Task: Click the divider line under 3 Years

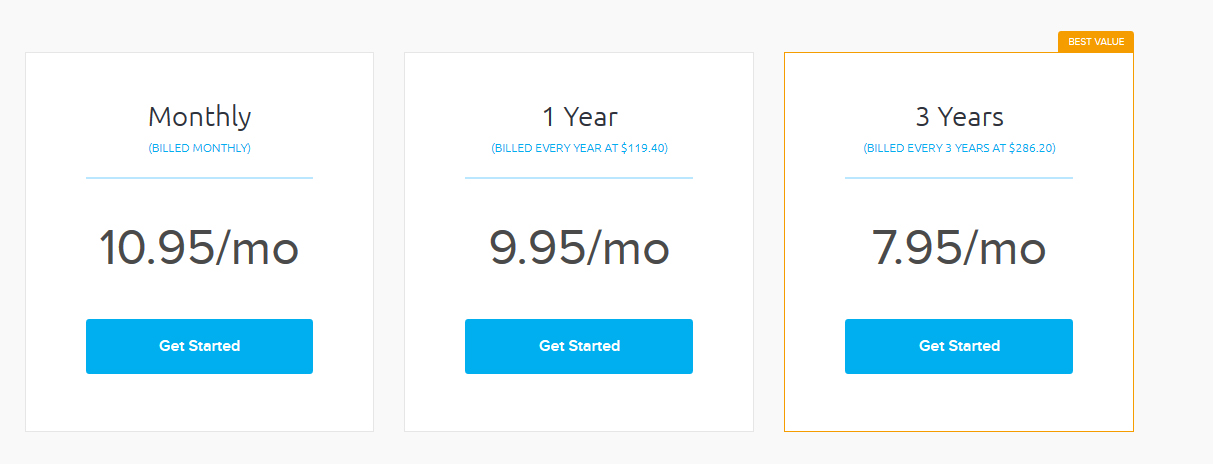Action: pyautogui.click(x=959, y=178)
